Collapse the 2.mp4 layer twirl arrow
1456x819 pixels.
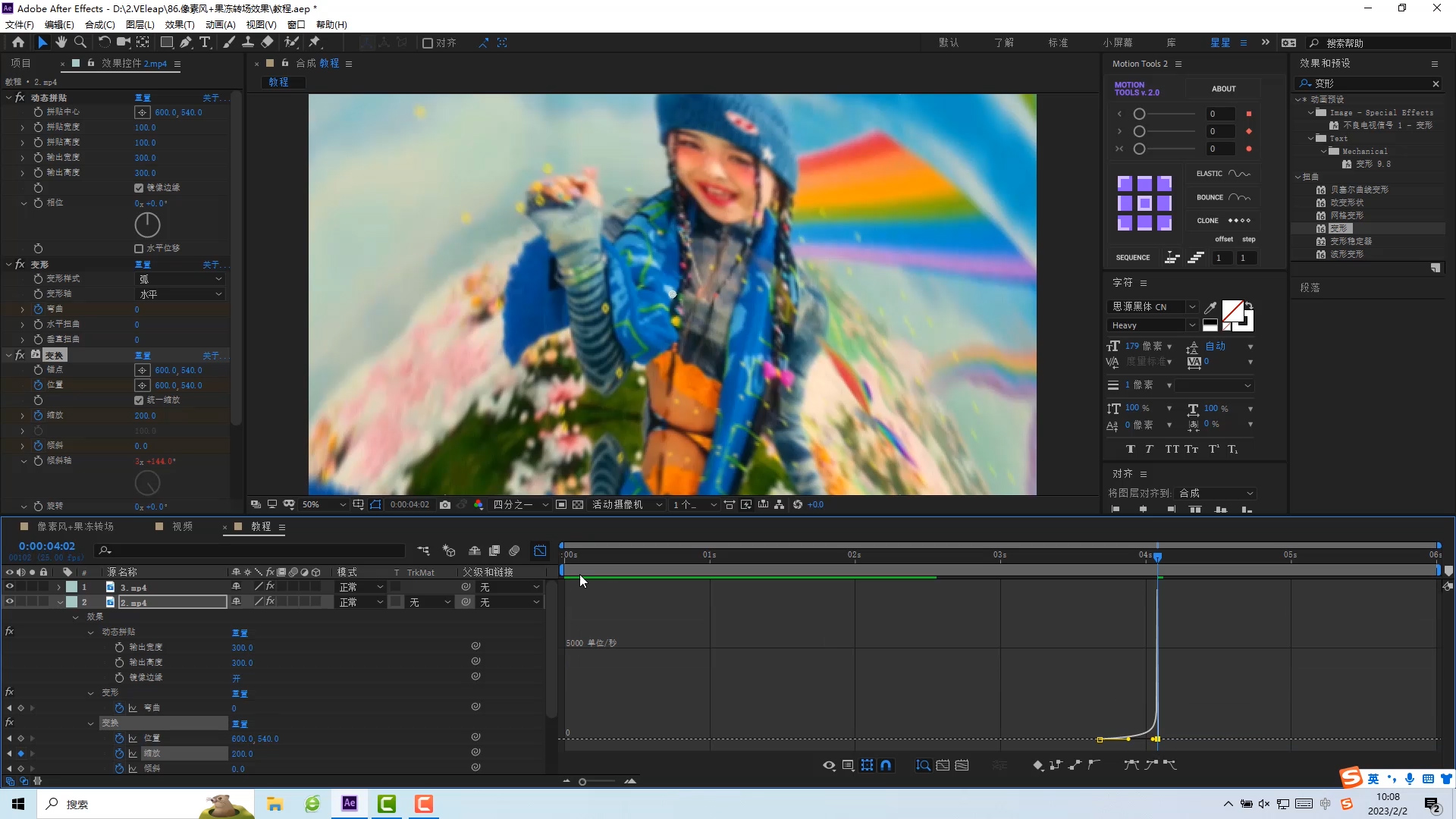click(x=60, y=602)
